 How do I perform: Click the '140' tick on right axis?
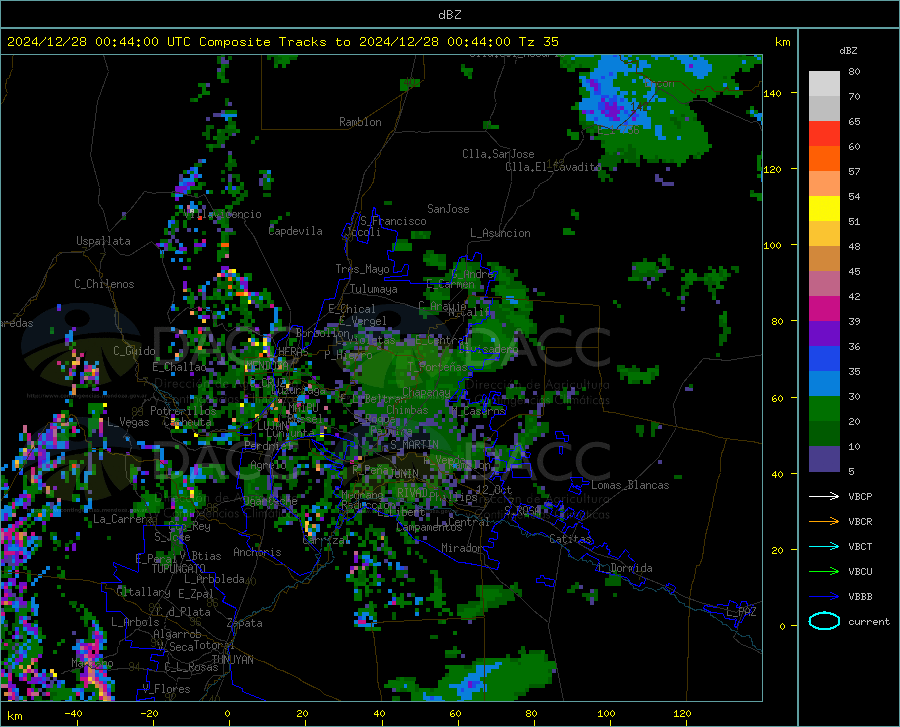[772, 94]
